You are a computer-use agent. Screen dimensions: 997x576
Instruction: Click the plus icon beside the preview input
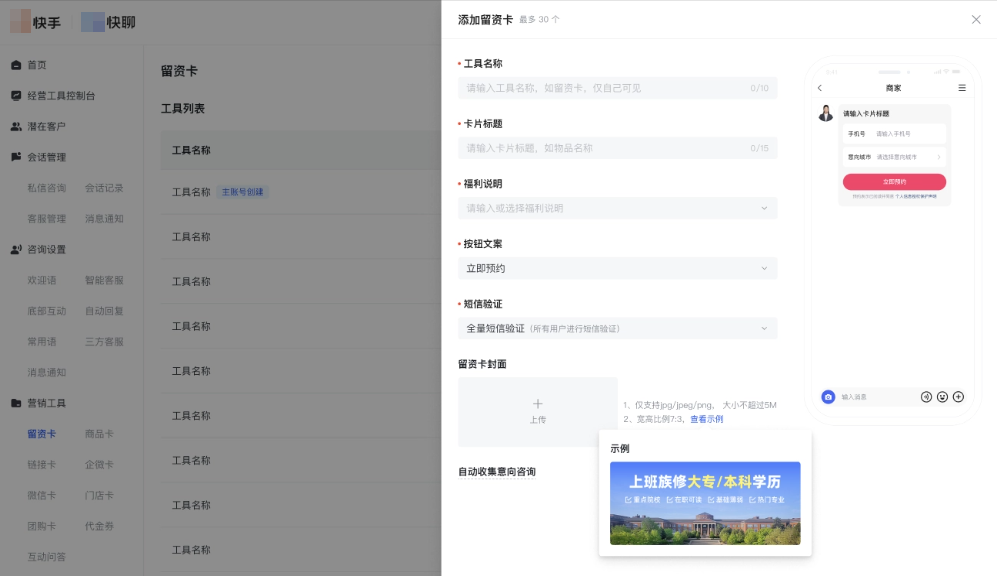[x=957, y=397]
